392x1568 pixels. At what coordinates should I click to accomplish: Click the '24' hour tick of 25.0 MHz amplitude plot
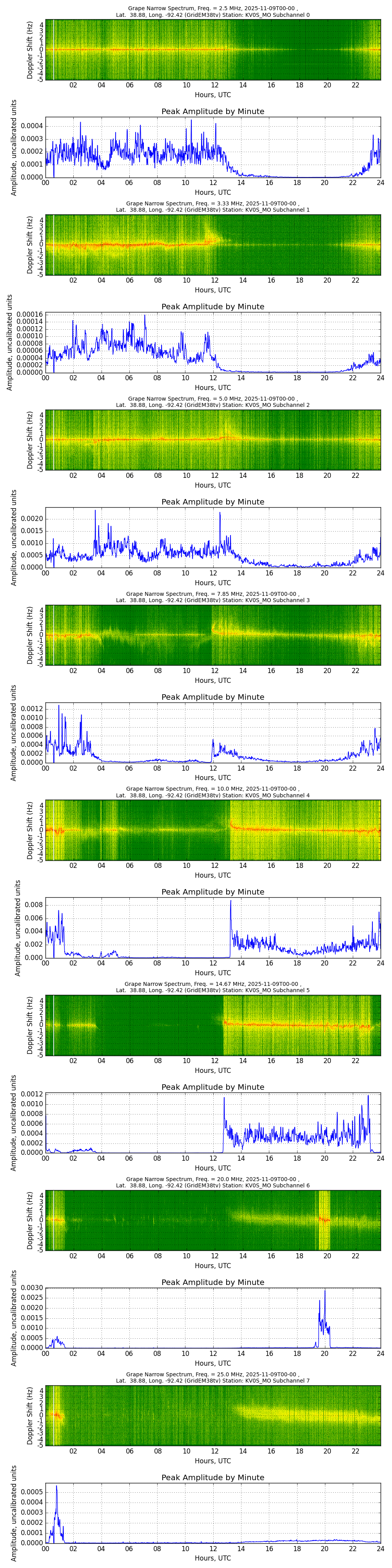coord(380,1548)
